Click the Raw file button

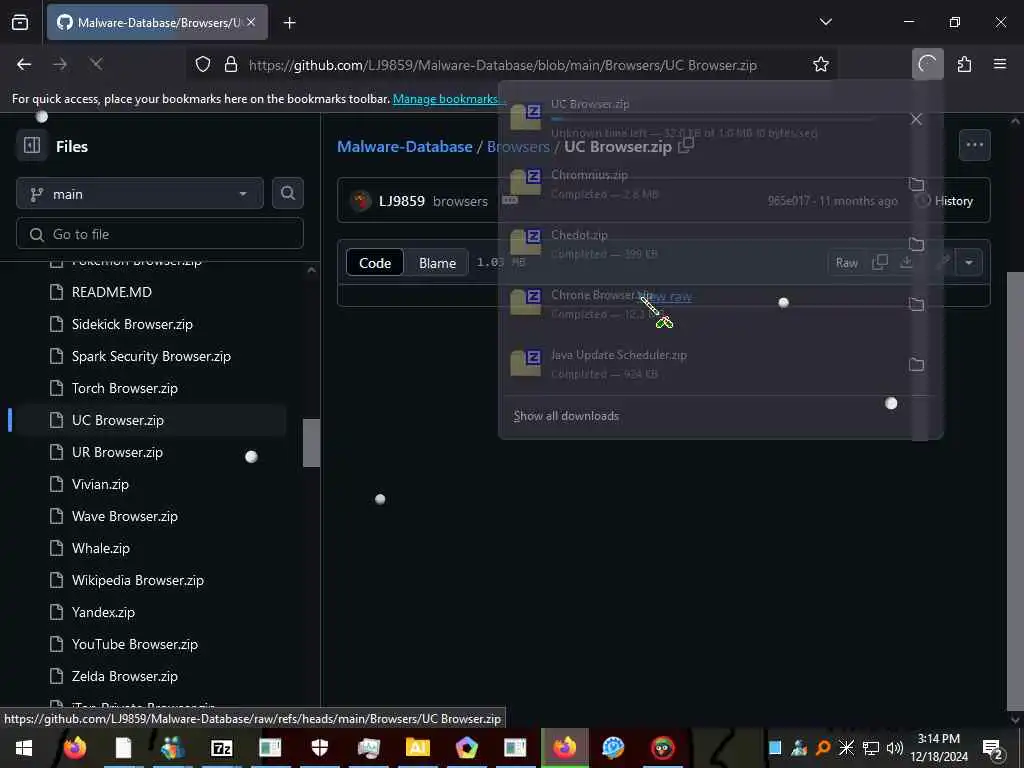point(846,263)
